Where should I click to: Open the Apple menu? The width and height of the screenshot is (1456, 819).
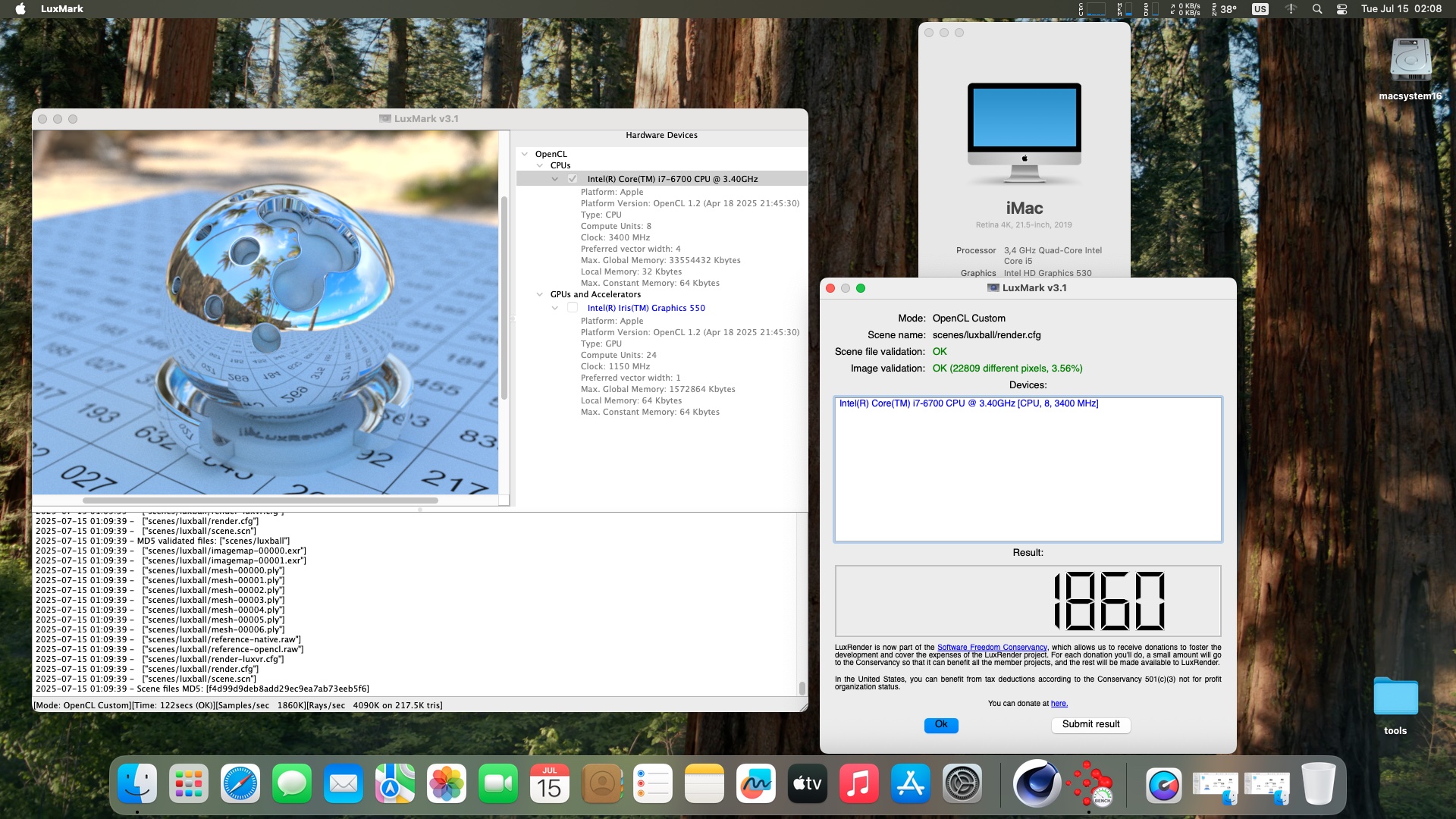pyautogui.click(x=20, y=9)
